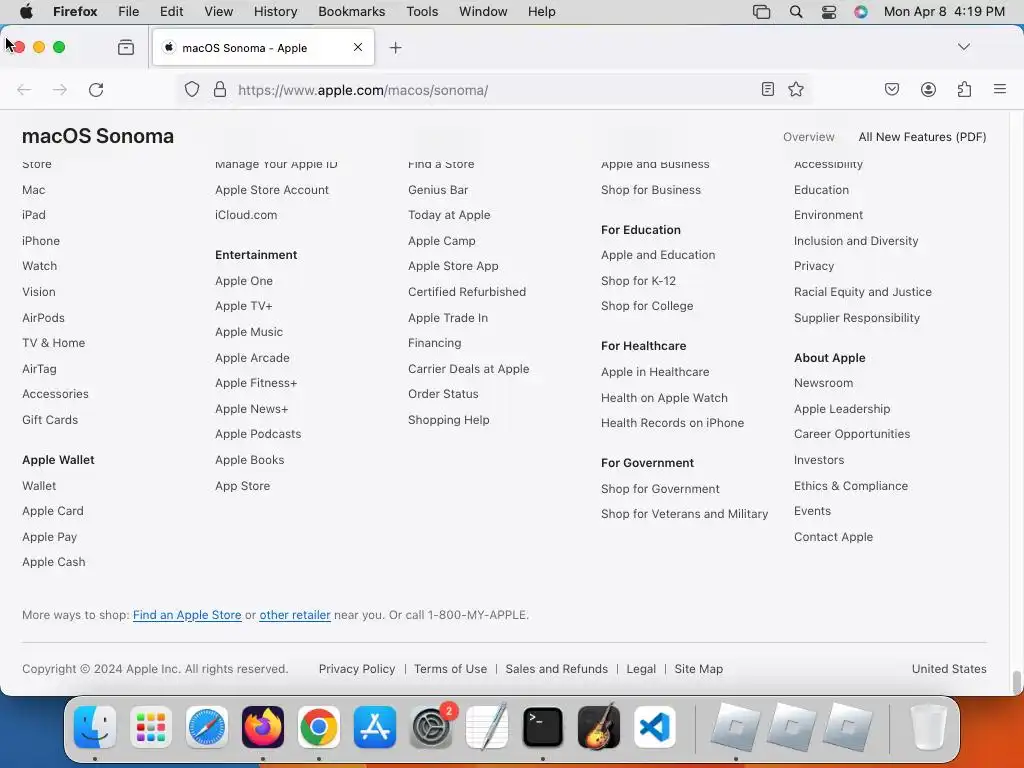Viewport: 1024px width, 768px height.
Task: Click the site security padlock icon
Action: (220, 89)
